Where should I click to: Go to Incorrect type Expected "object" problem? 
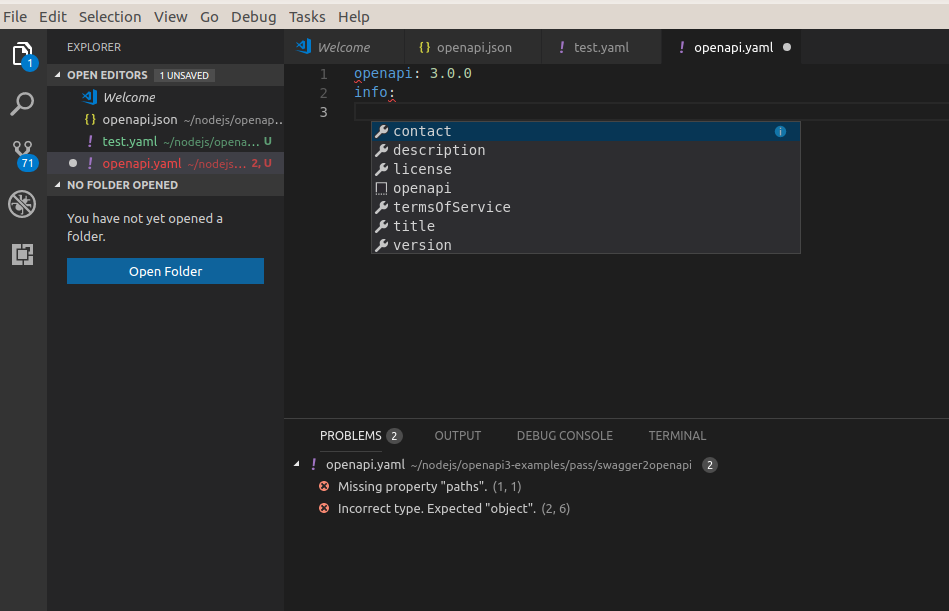point(616,508)
